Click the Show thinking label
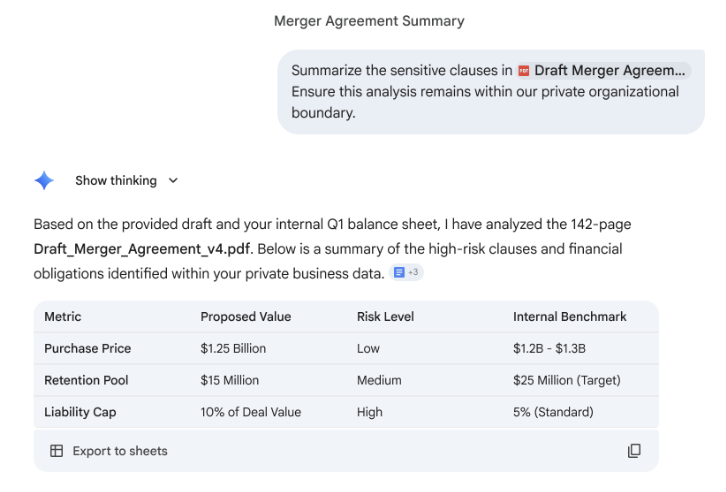The image size is (726, 492). pyautogui.click(x=116, y=181)
